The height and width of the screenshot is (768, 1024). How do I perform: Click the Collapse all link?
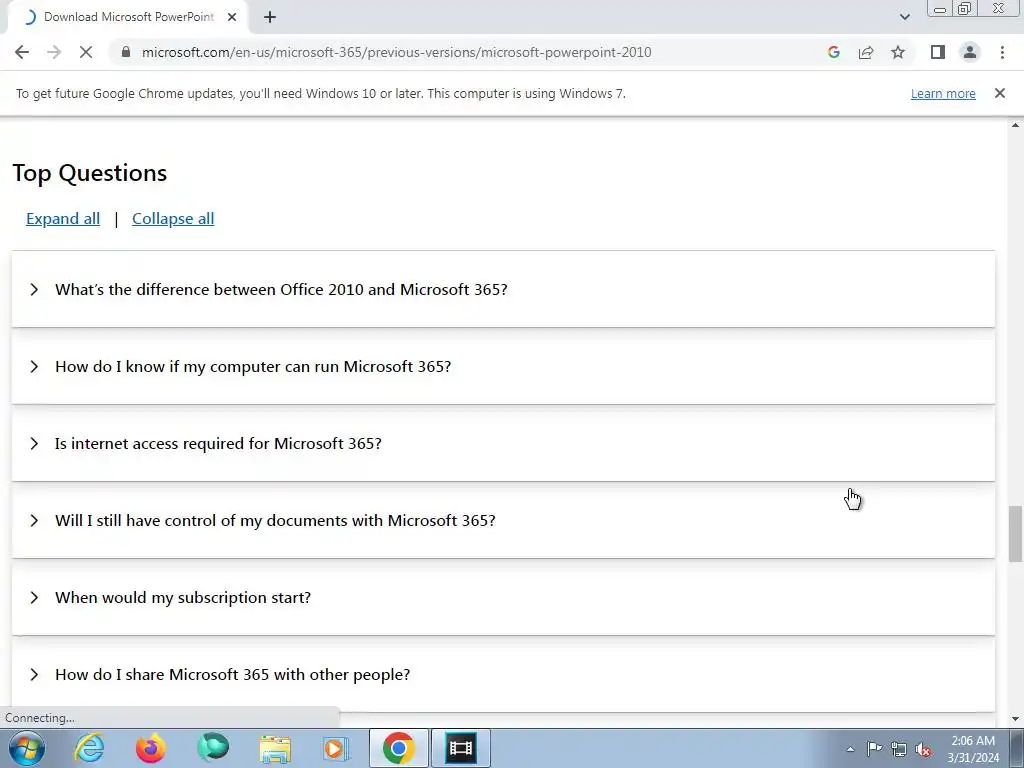[173, 219]
